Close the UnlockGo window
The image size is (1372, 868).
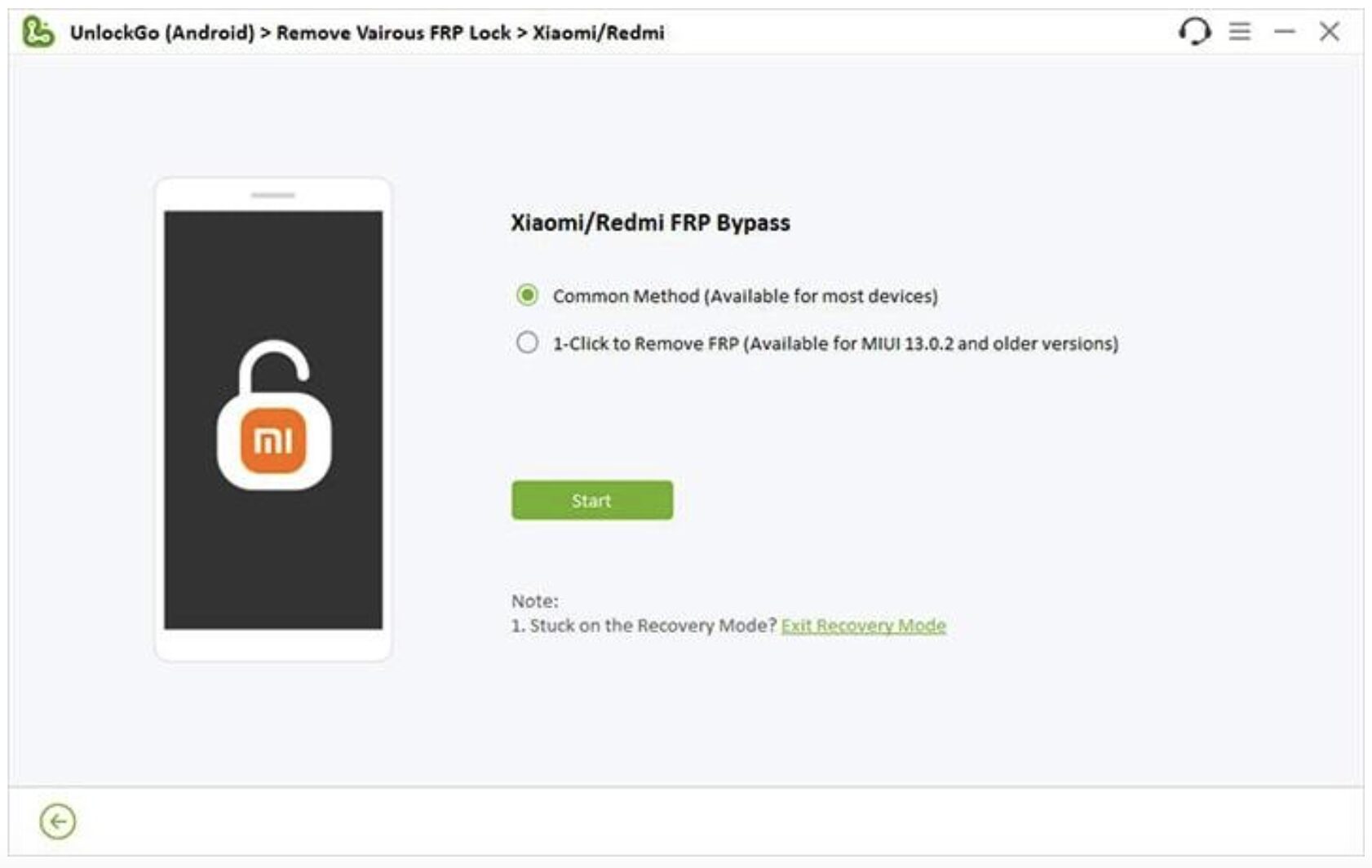point(1329,32)
